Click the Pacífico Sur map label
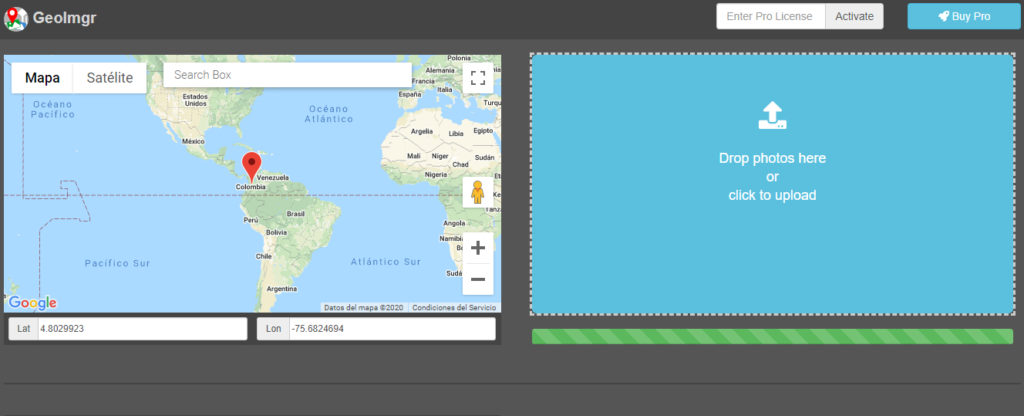Viewport: 1024px width, 416px height. pos(118,263)
